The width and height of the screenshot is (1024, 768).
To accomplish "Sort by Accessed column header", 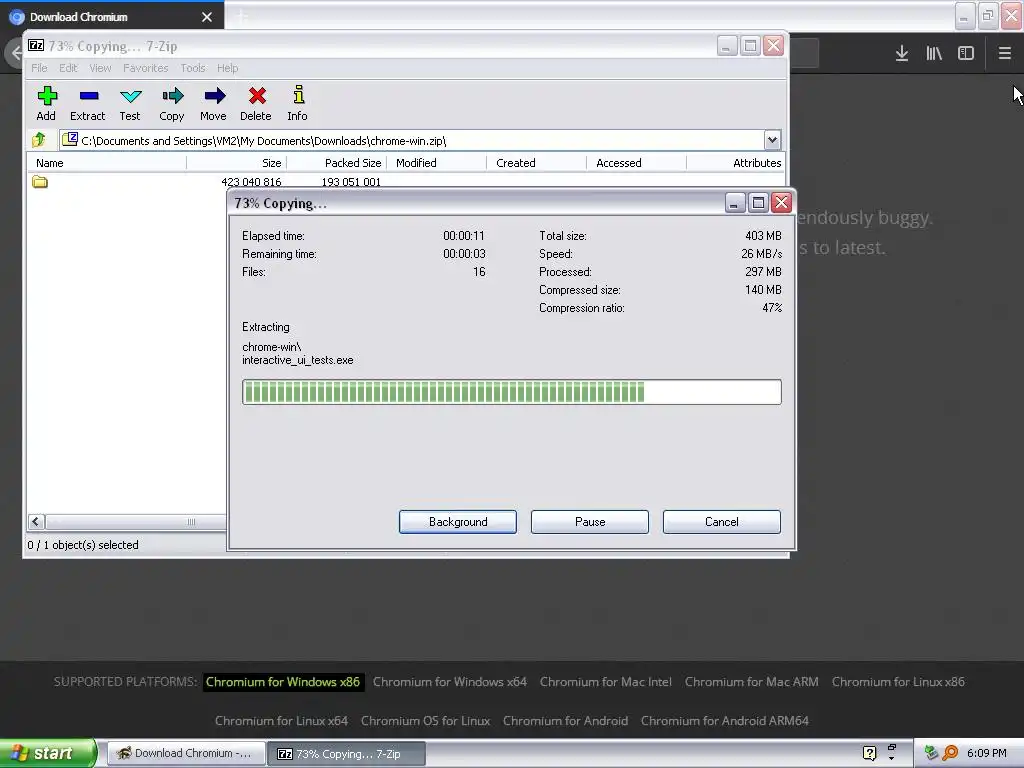I will (x=636, y=163).
